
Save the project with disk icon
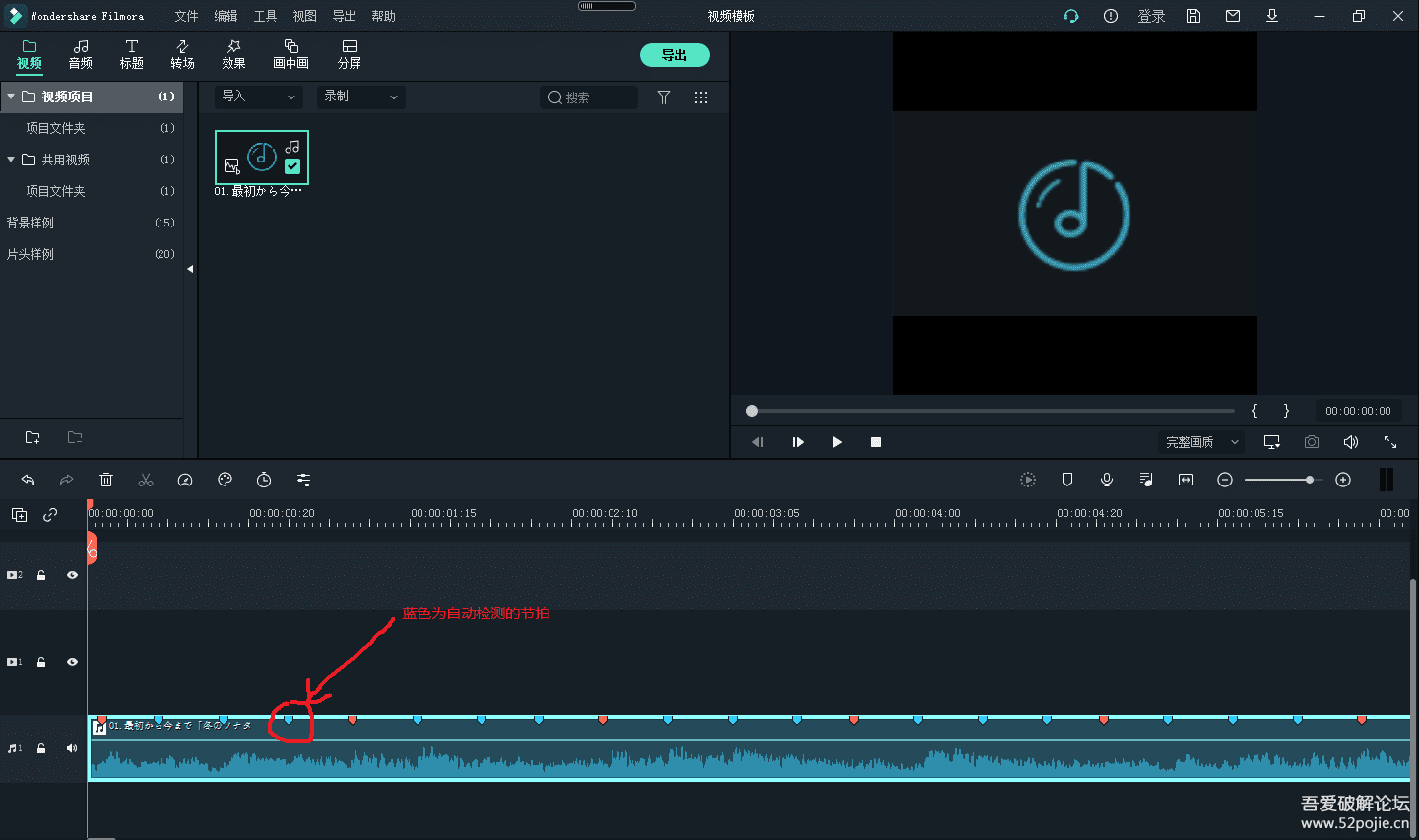[x=1193, y=16]
